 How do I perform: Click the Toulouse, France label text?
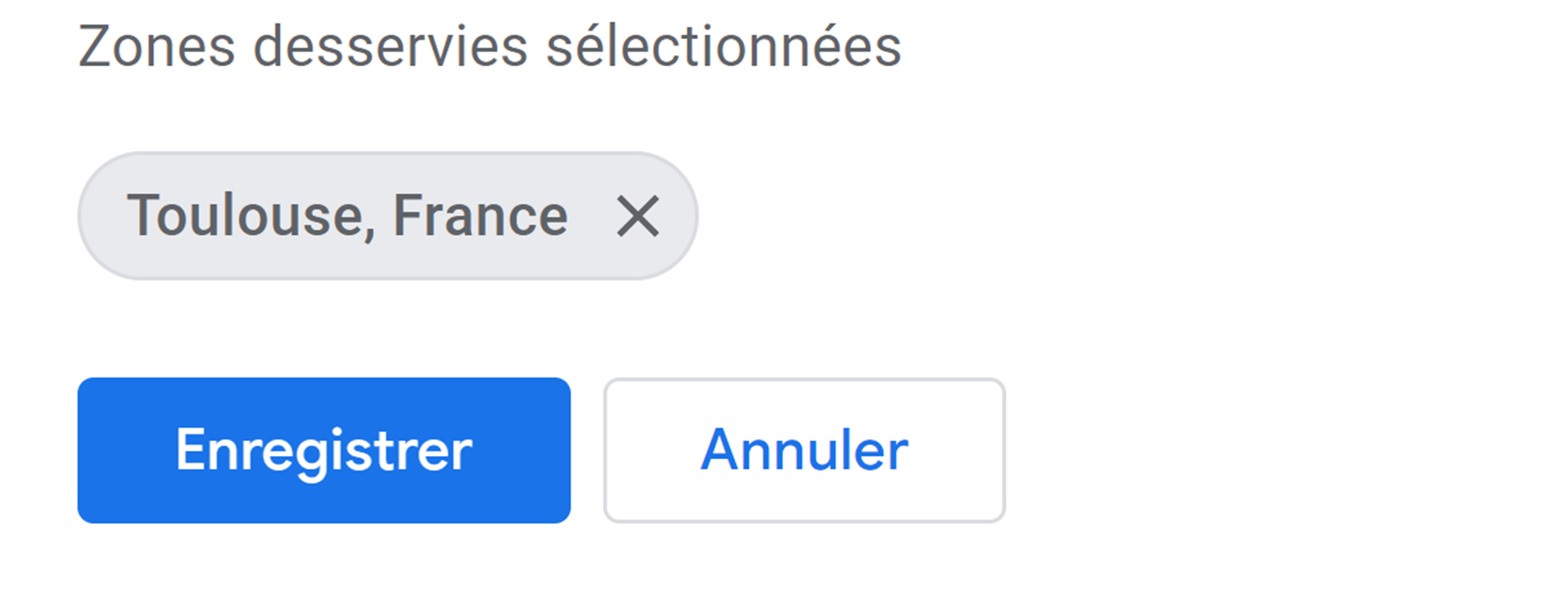click(x=347, y=216)
